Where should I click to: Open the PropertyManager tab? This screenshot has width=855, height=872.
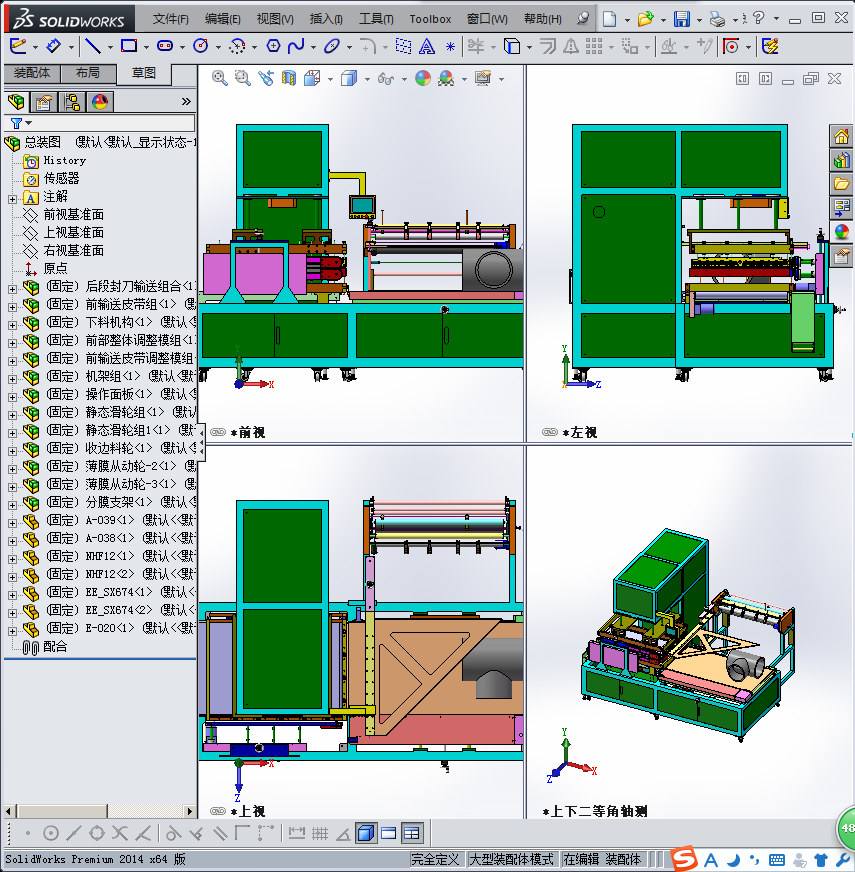click(x=44, y=102)
